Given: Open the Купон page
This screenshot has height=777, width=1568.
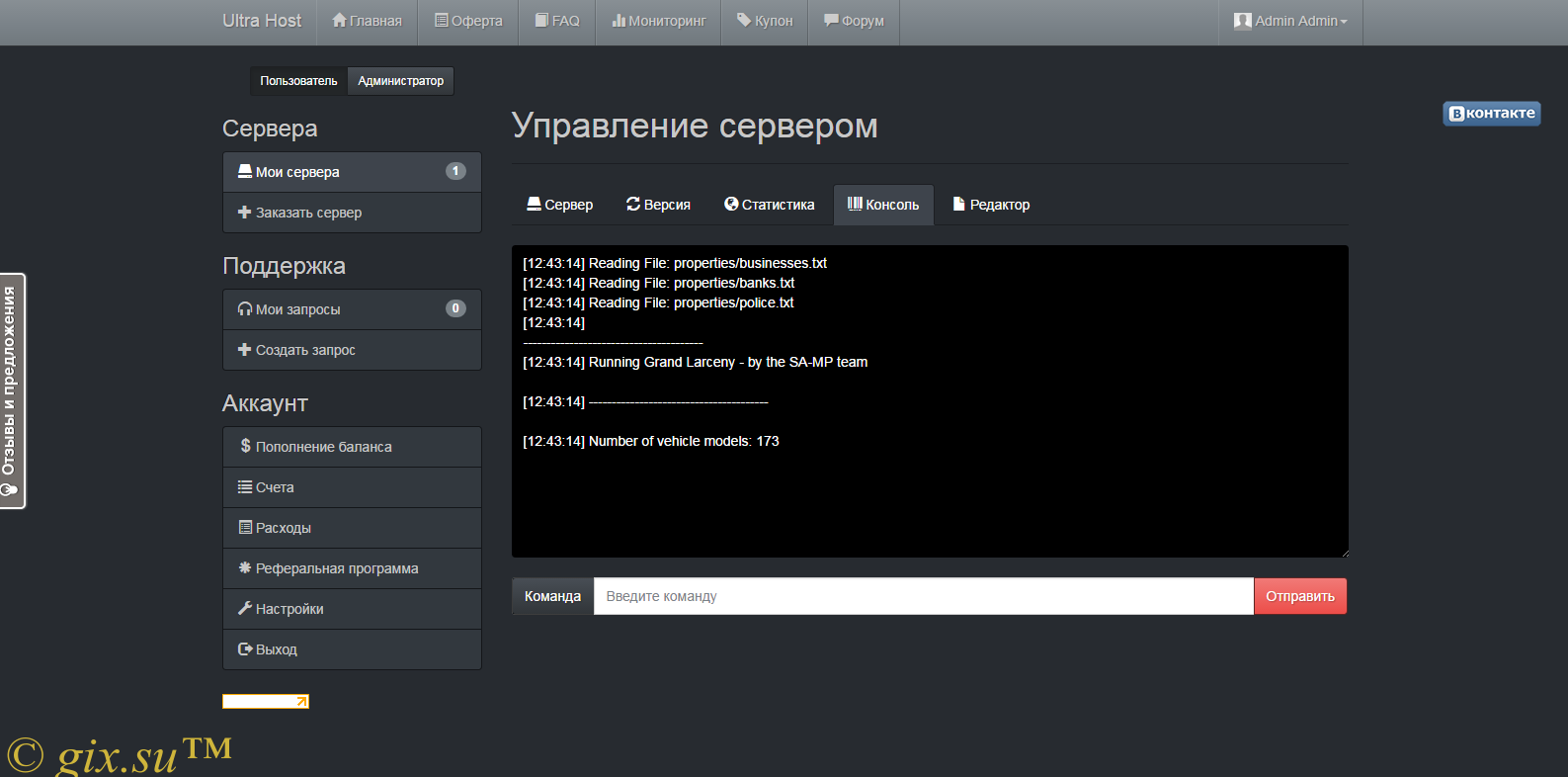Looking at the screenshot, I should pyautogui.click(x=765, y=21).
